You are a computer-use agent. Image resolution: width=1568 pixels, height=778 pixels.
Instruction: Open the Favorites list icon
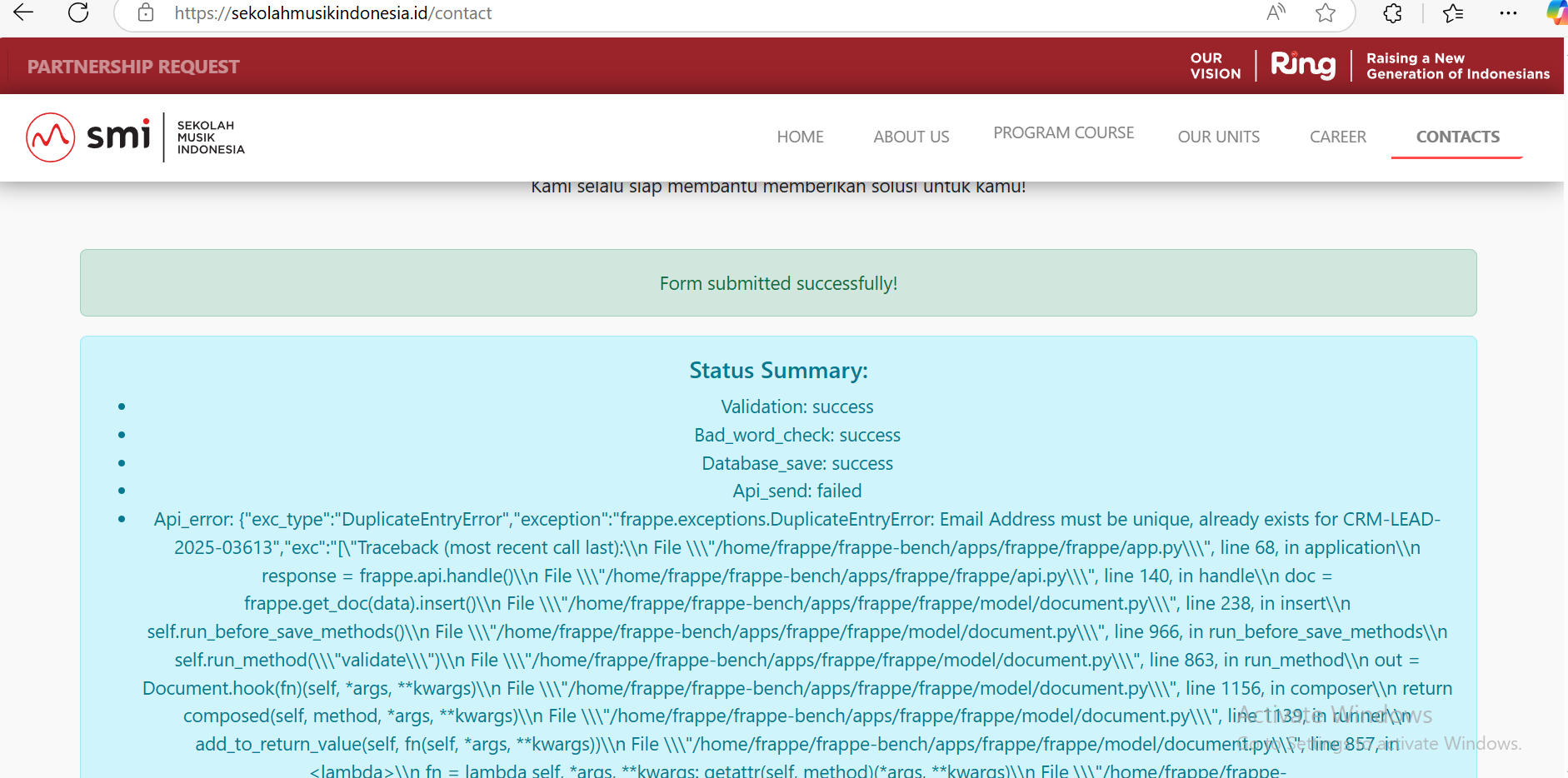tap(1453, 12)
